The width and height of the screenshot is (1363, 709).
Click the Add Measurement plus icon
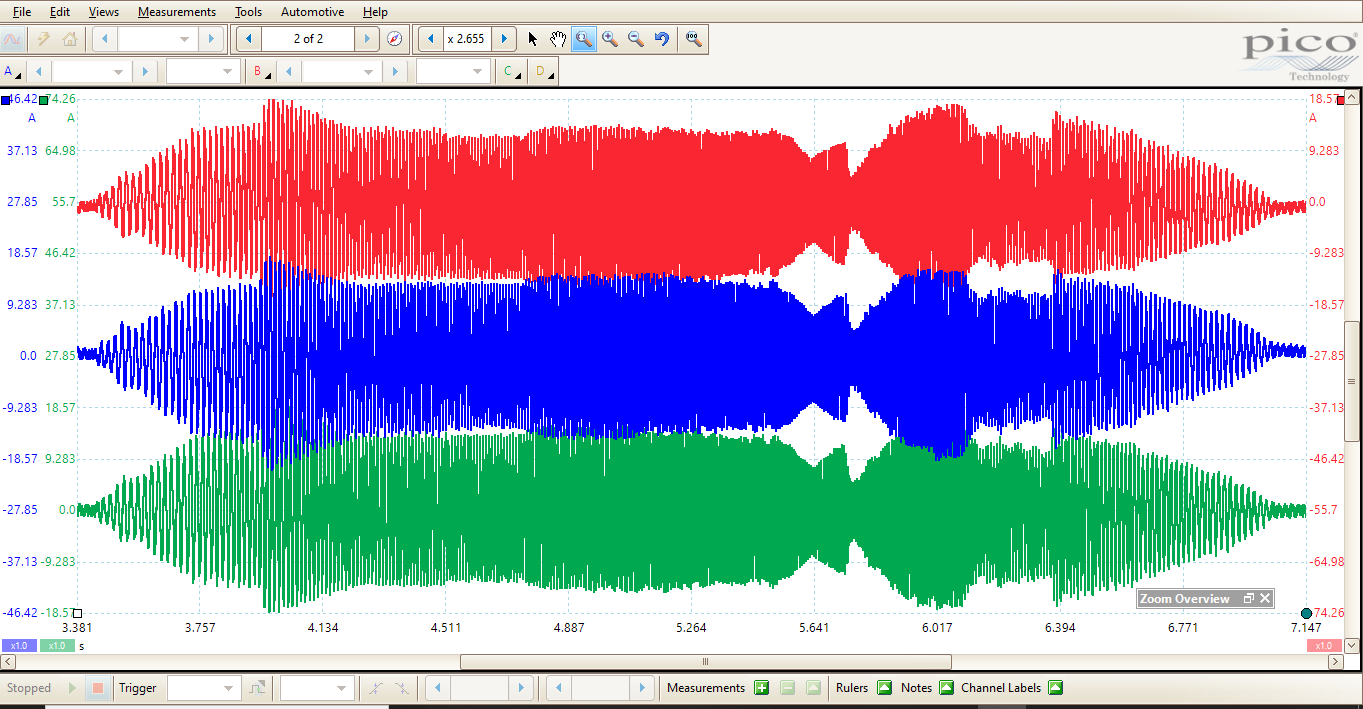761,688
